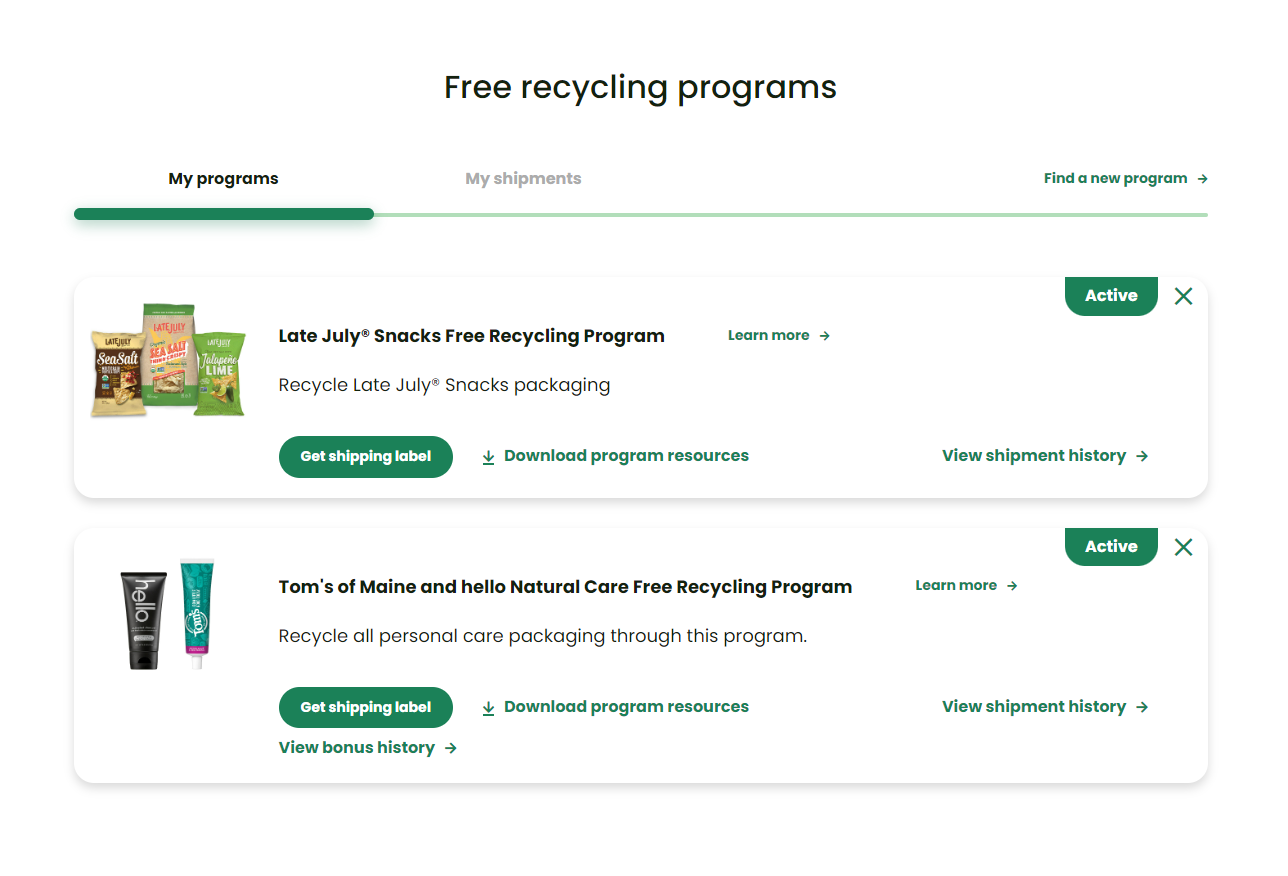Get shipping label for Late July Snacks

click(366, 456)
